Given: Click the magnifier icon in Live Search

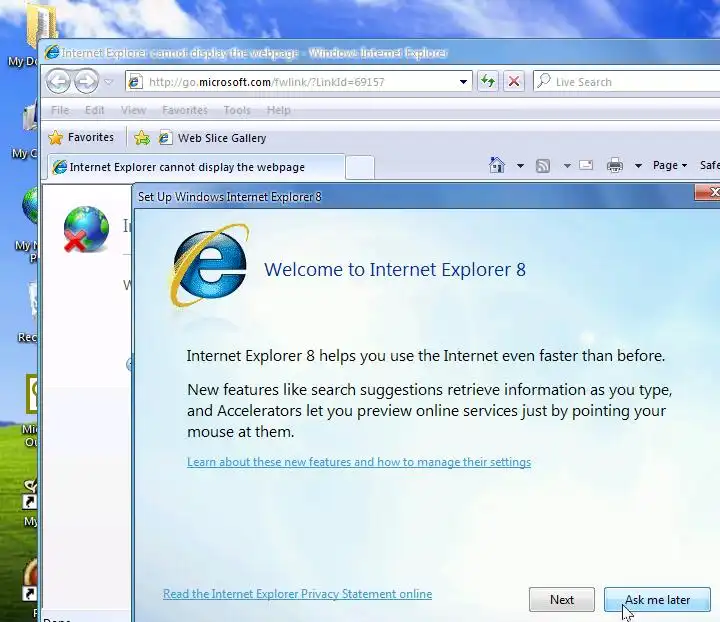Looking at the screenshot, I should [544, 81].
